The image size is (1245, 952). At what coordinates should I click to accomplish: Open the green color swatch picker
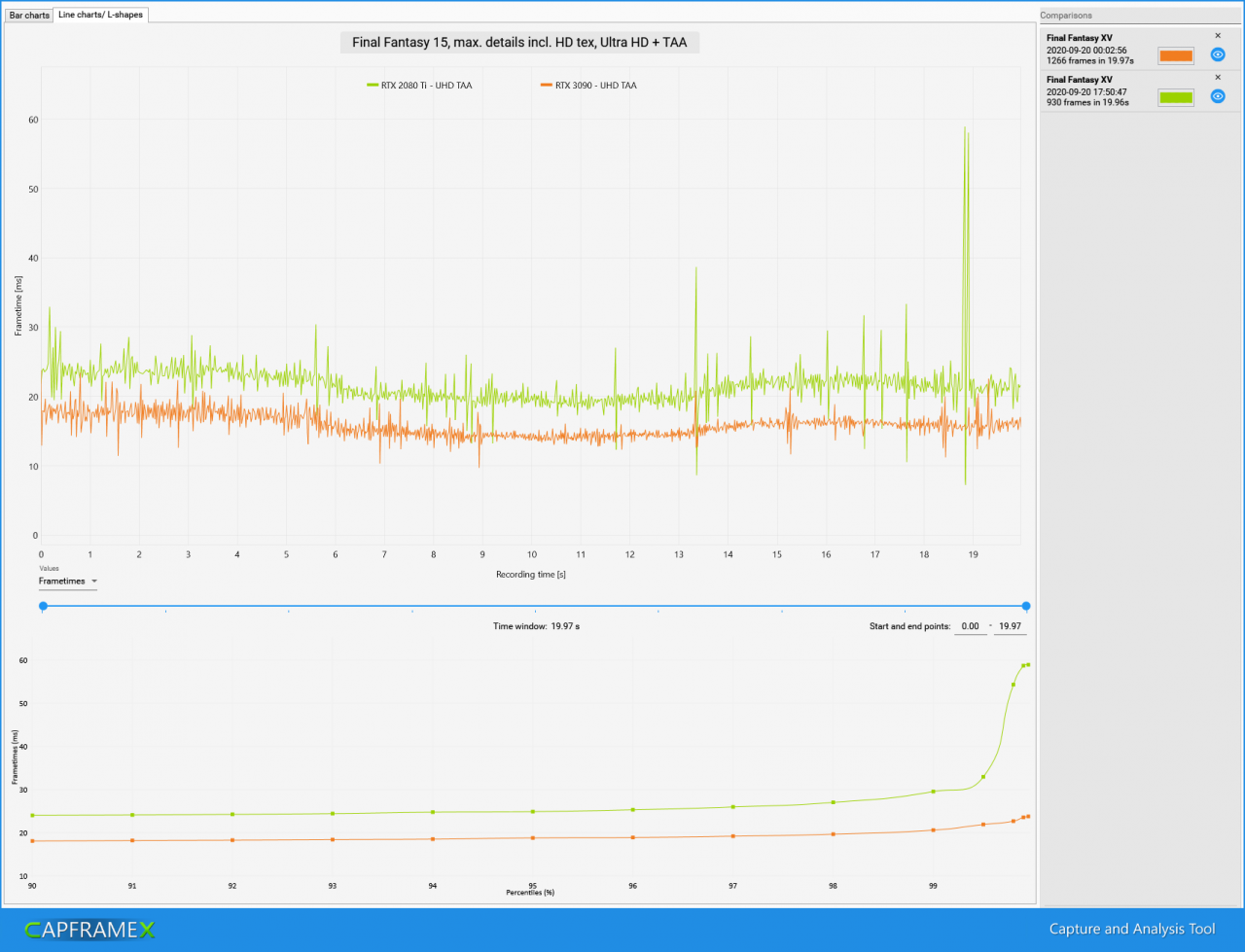[x=1176, y=97]
